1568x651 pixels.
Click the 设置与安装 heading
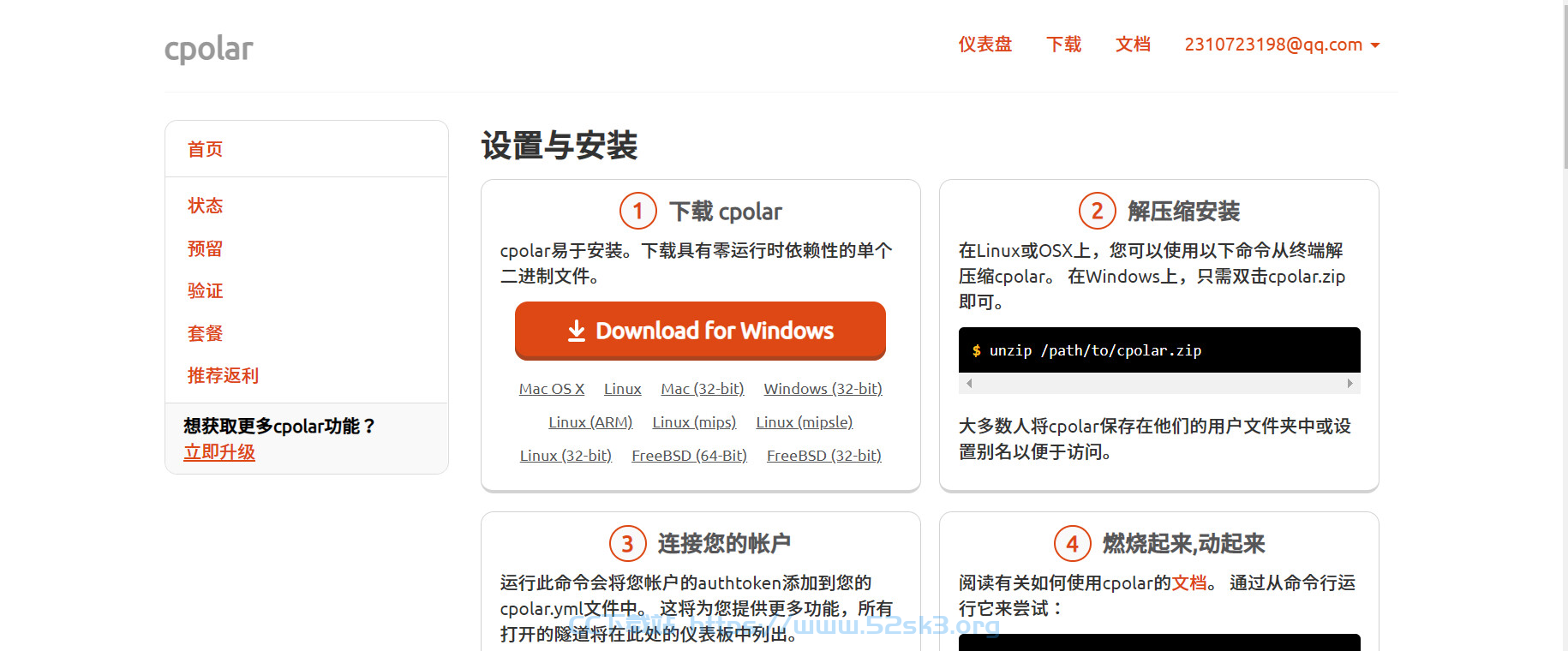click(x=560, y=146)
